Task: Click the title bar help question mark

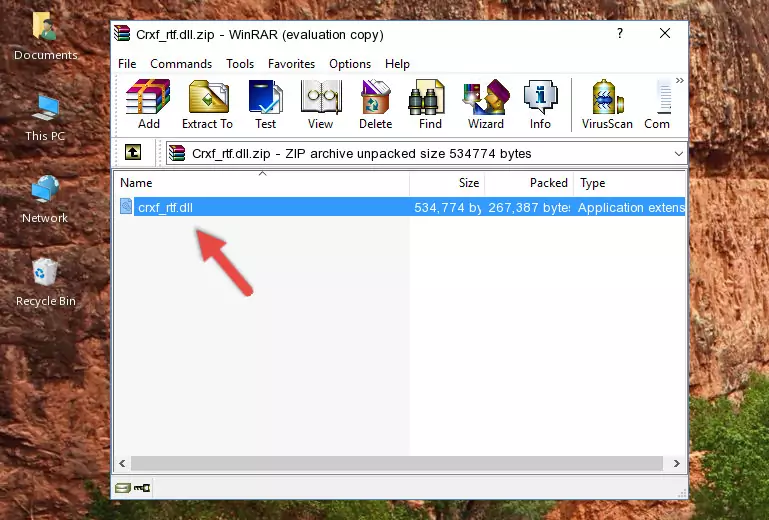Action: (620, 33)
